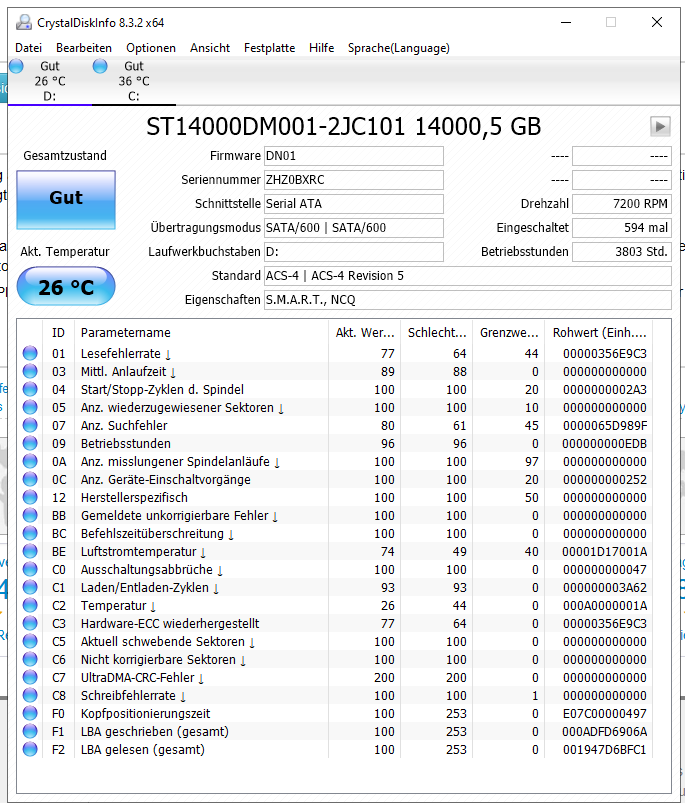This screenshot has height=803, width=685.
Task: Click status circle for Lesefehlerrate row
Action: tap(30, 353)
